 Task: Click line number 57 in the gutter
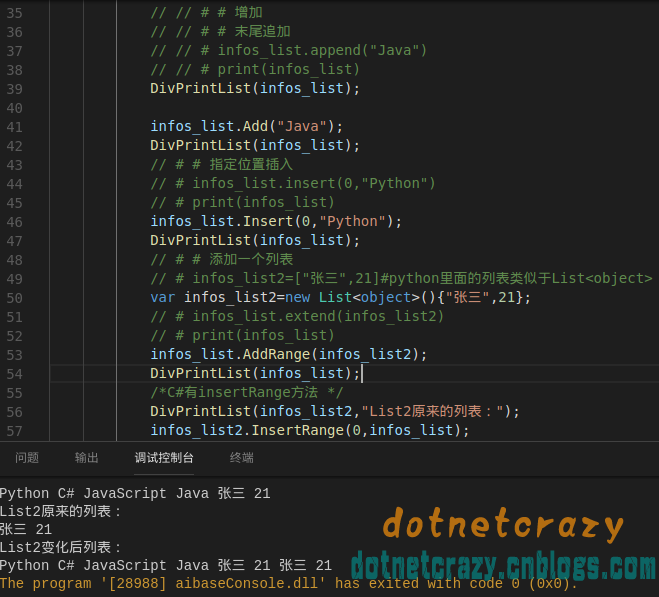(x=14, y=431)
